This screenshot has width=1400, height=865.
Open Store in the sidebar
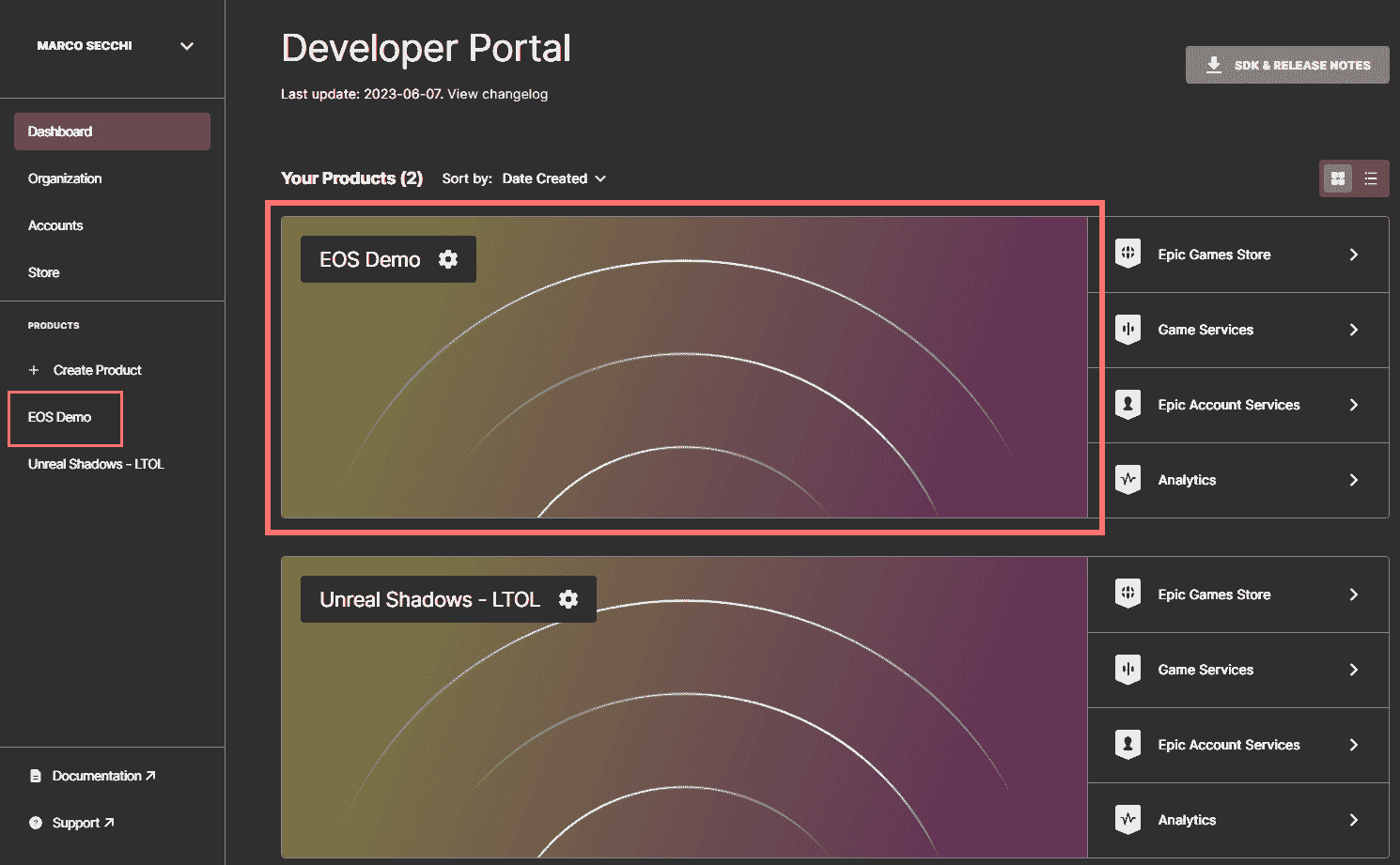click(43, 272)
